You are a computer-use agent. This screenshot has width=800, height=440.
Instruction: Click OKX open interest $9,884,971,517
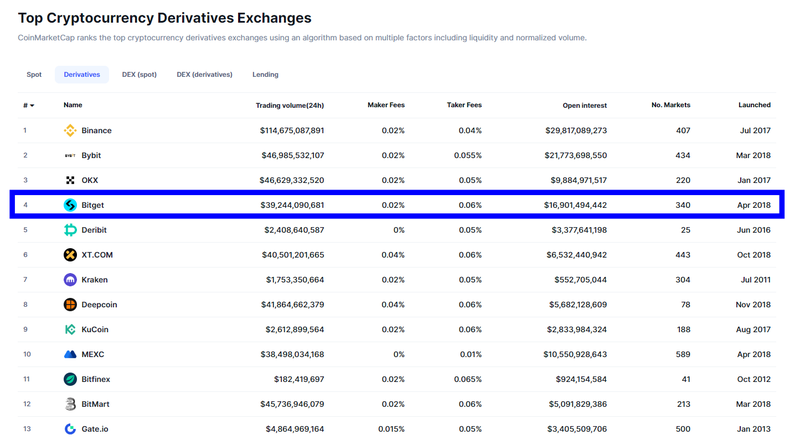pyautogui.click(x=579, y=180)
